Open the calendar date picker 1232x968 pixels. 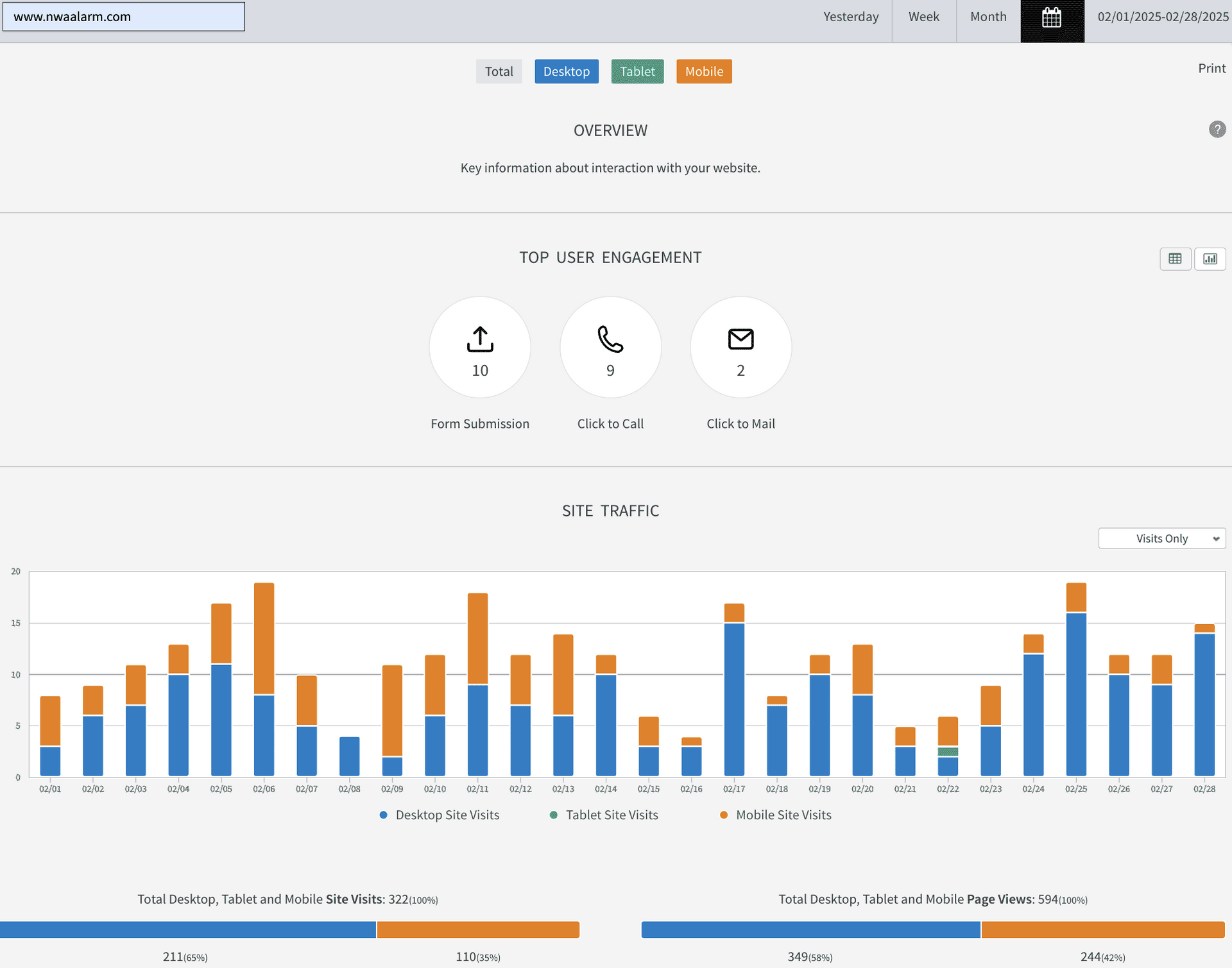(1052, 18)
